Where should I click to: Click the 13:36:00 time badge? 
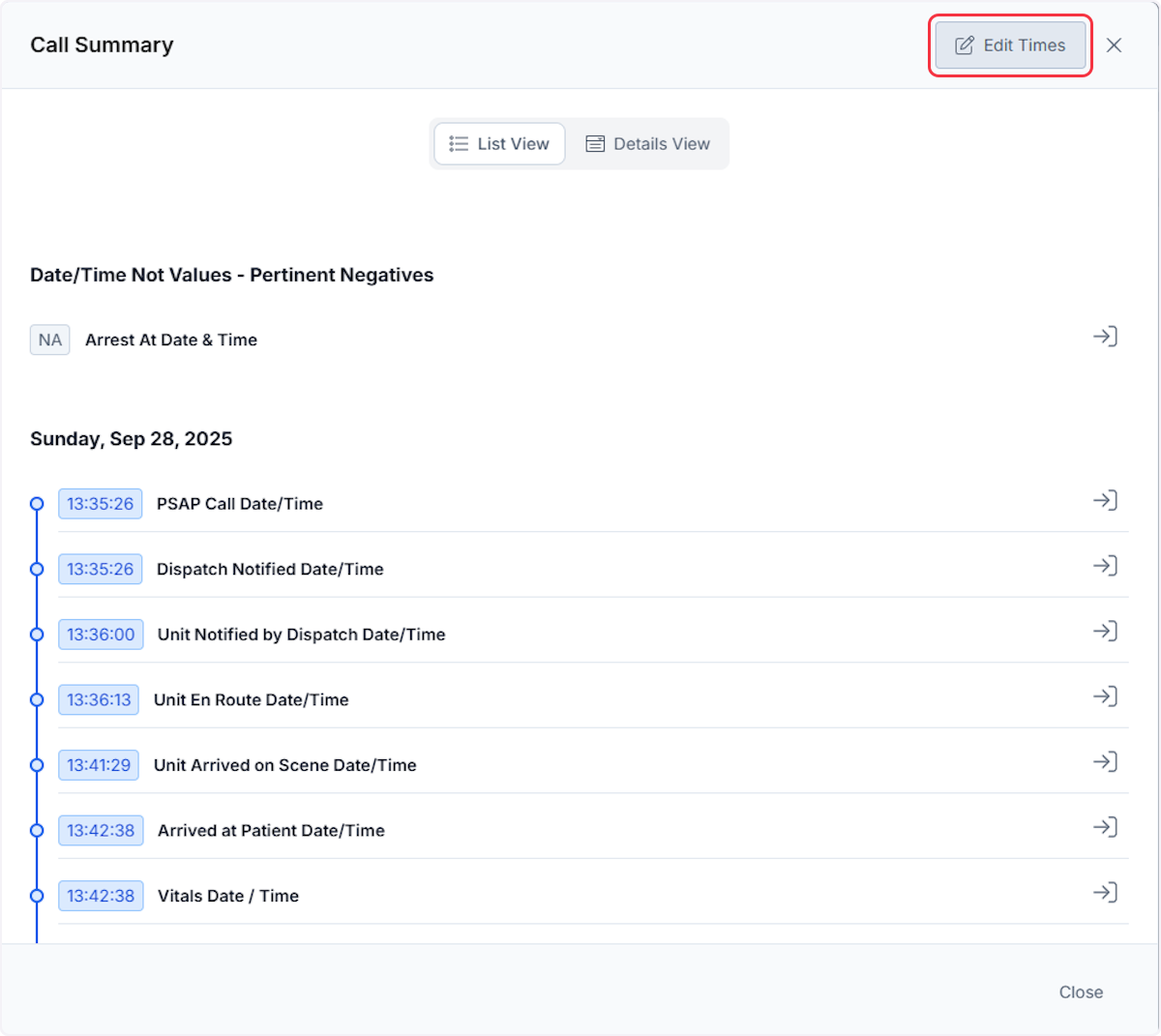tap(101, 635)
